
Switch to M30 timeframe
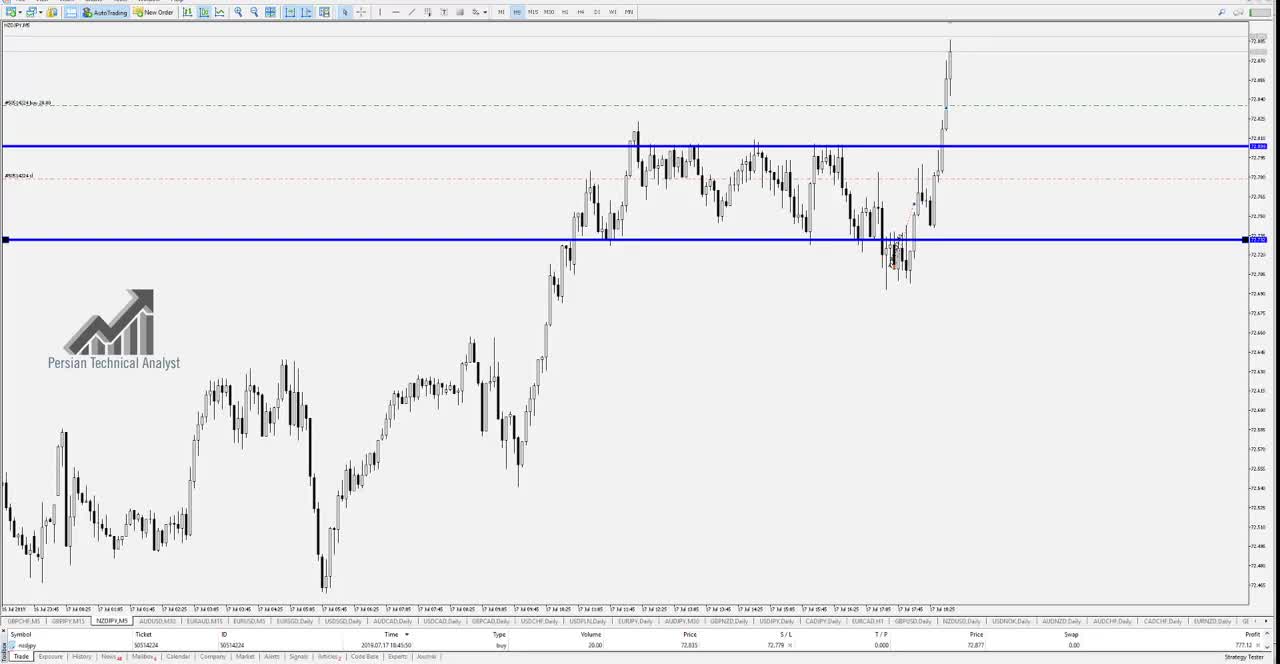(x=549, y=12)
